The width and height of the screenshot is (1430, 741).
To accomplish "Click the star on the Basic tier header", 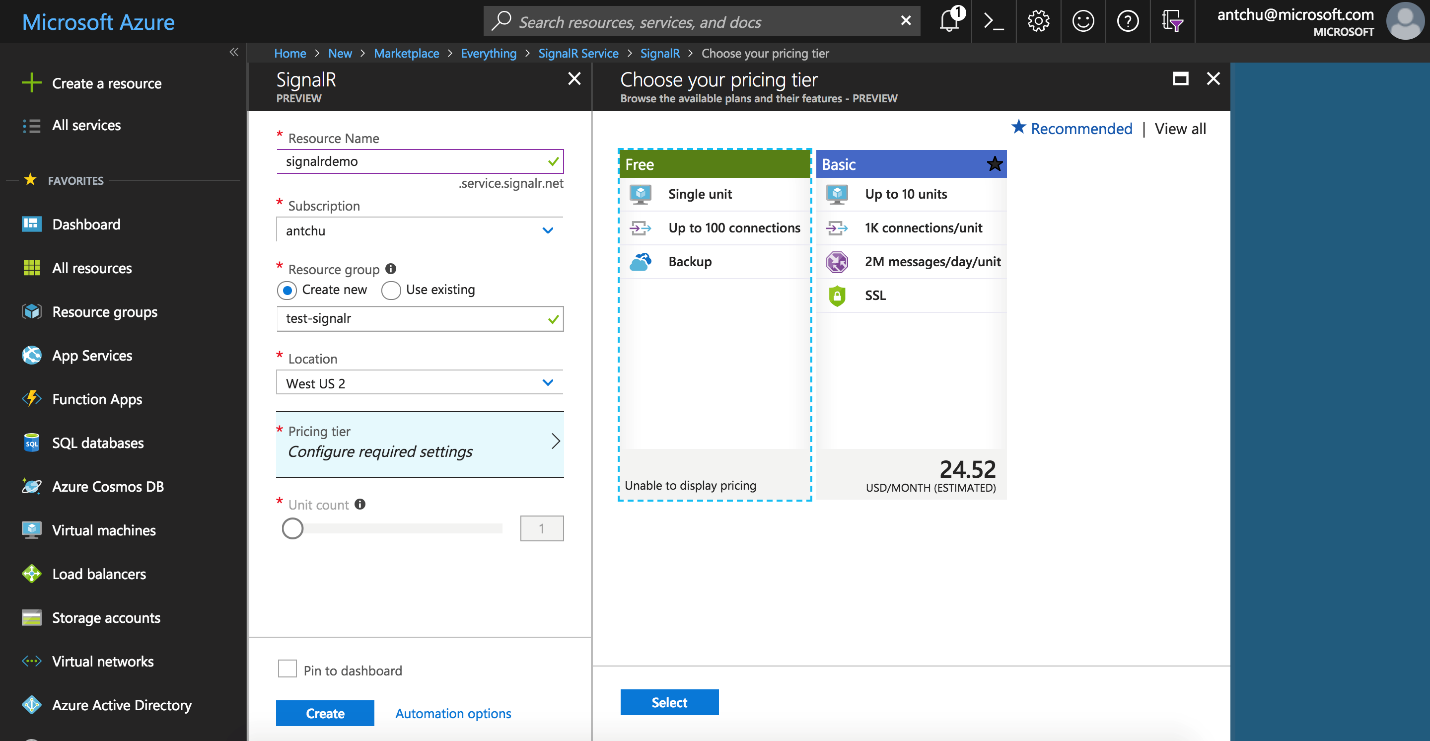I will tap(994, 164).
